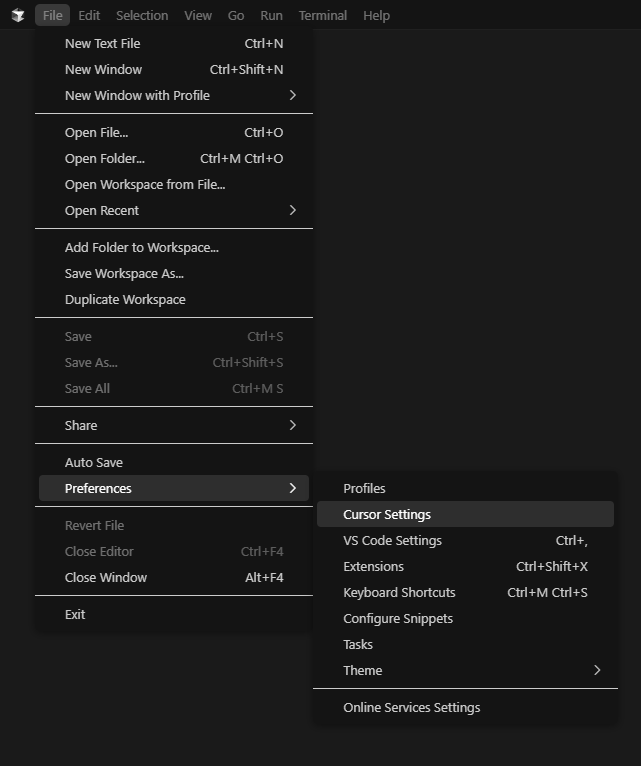Open the Help menu
Viewport: 641px width, 766px height.
point(376,16)
